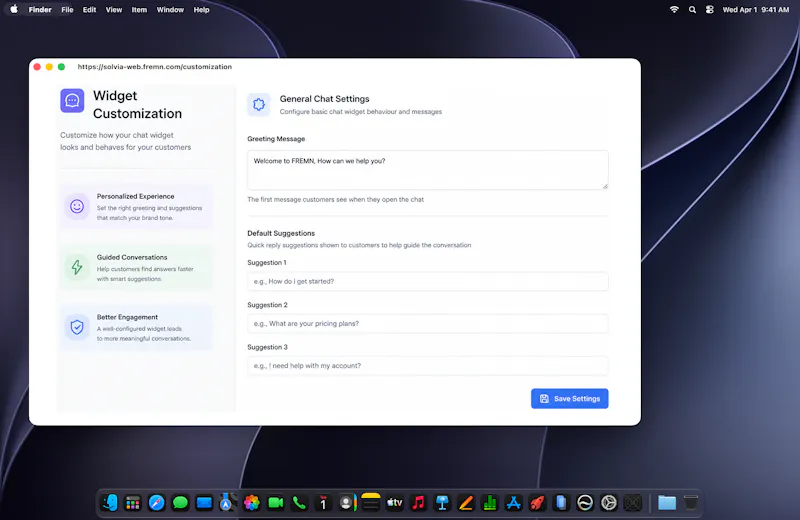Open Messages from the dock
Screen dimensions: 800x520
[180, 503]
